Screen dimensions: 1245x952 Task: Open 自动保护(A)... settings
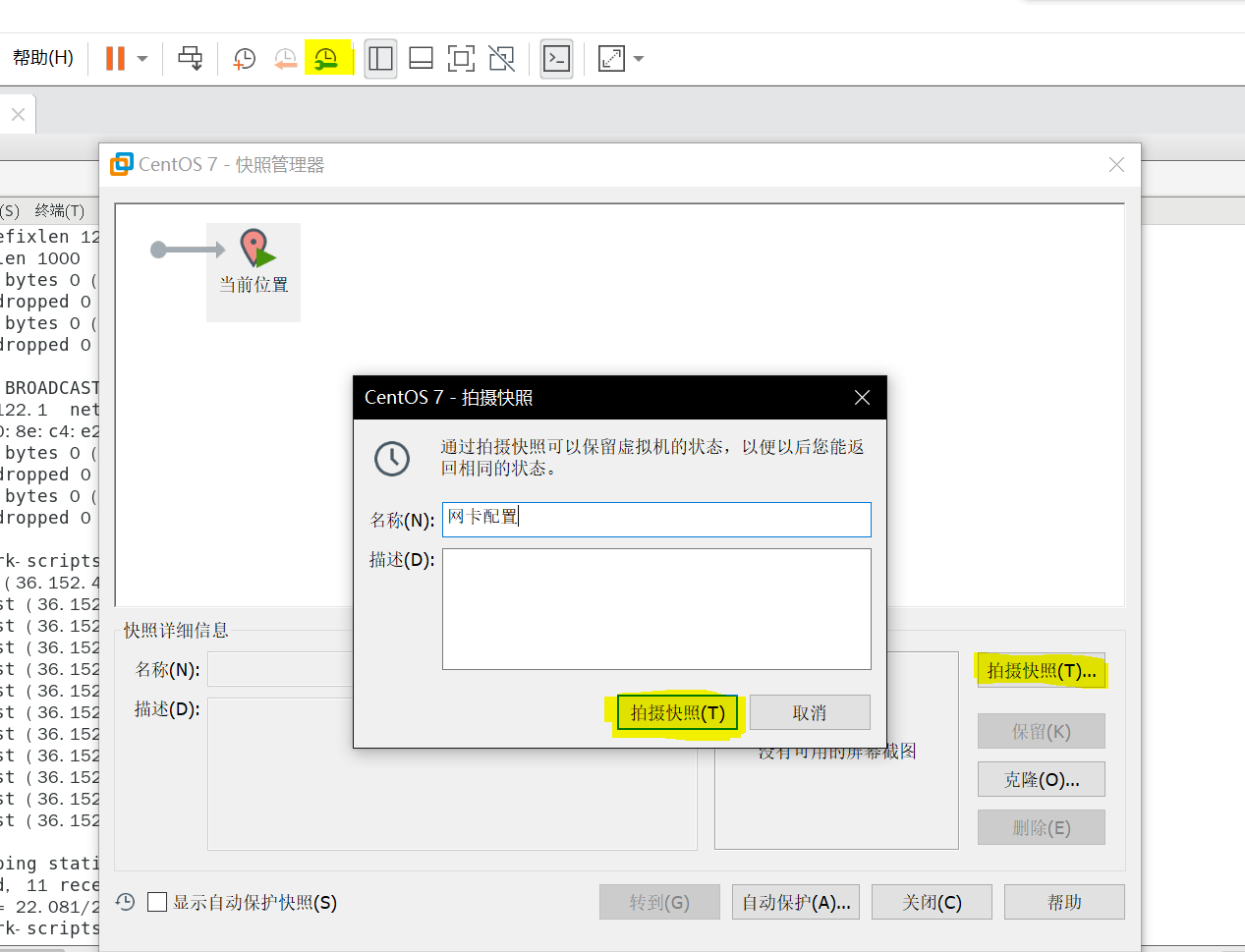796,902
